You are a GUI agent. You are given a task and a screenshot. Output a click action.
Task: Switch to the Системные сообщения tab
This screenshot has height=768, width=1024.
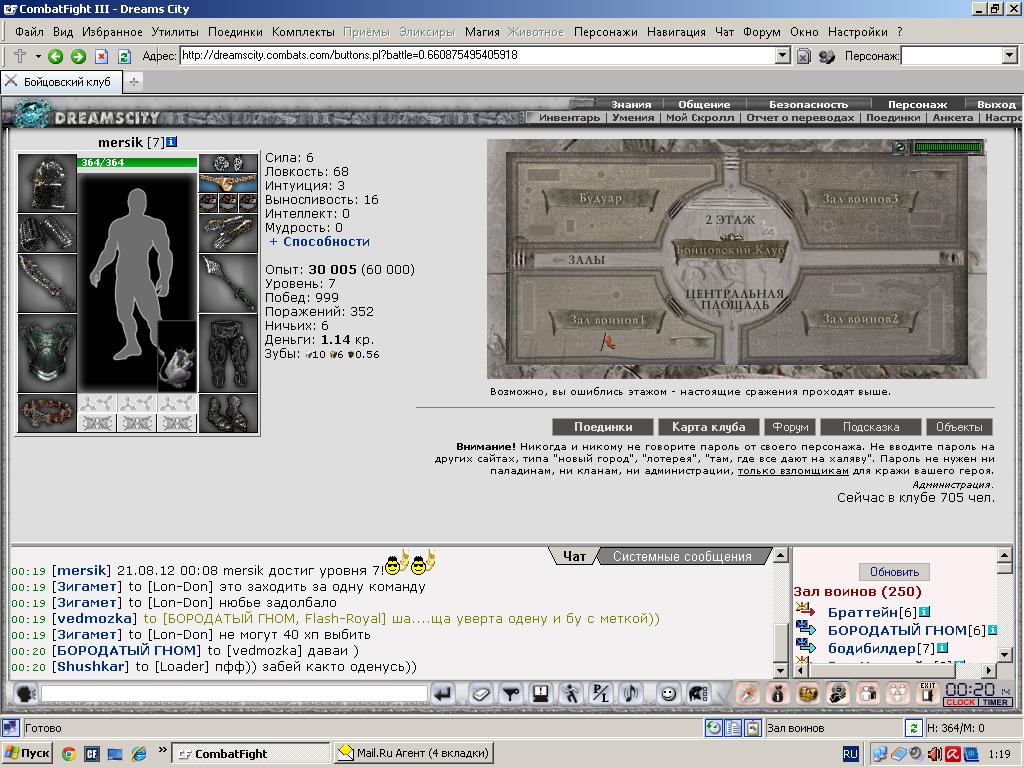click(682, 556)
